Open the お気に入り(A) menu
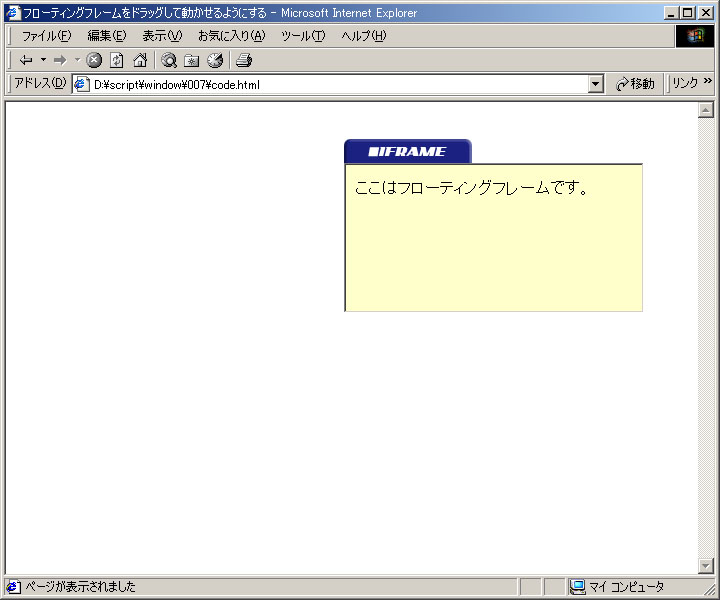 coord(231,36)
